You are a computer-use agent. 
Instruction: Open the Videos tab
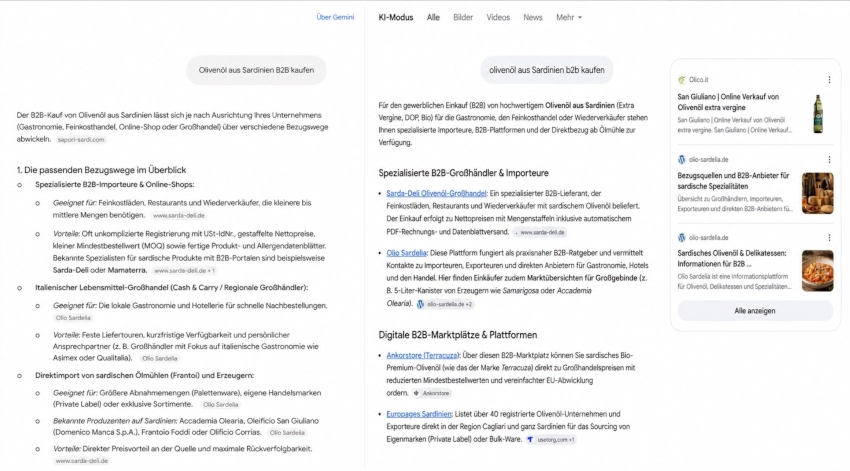click(x=498, y=17)
